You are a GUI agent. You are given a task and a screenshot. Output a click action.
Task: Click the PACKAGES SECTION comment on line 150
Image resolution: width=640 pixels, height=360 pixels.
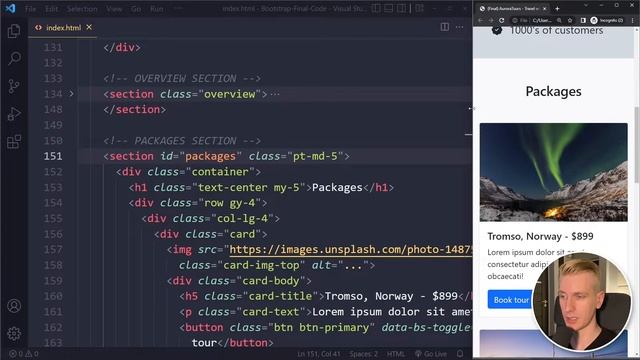[x=182, y=141]
